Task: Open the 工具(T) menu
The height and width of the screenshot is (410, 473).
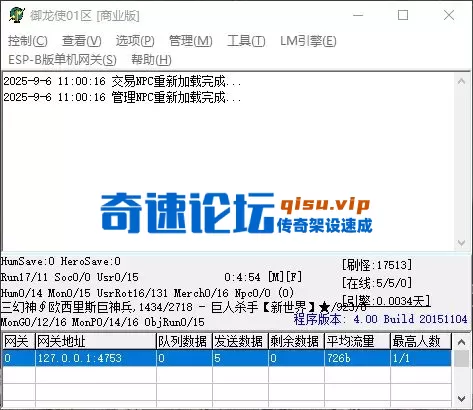Action: coord(246,41)
